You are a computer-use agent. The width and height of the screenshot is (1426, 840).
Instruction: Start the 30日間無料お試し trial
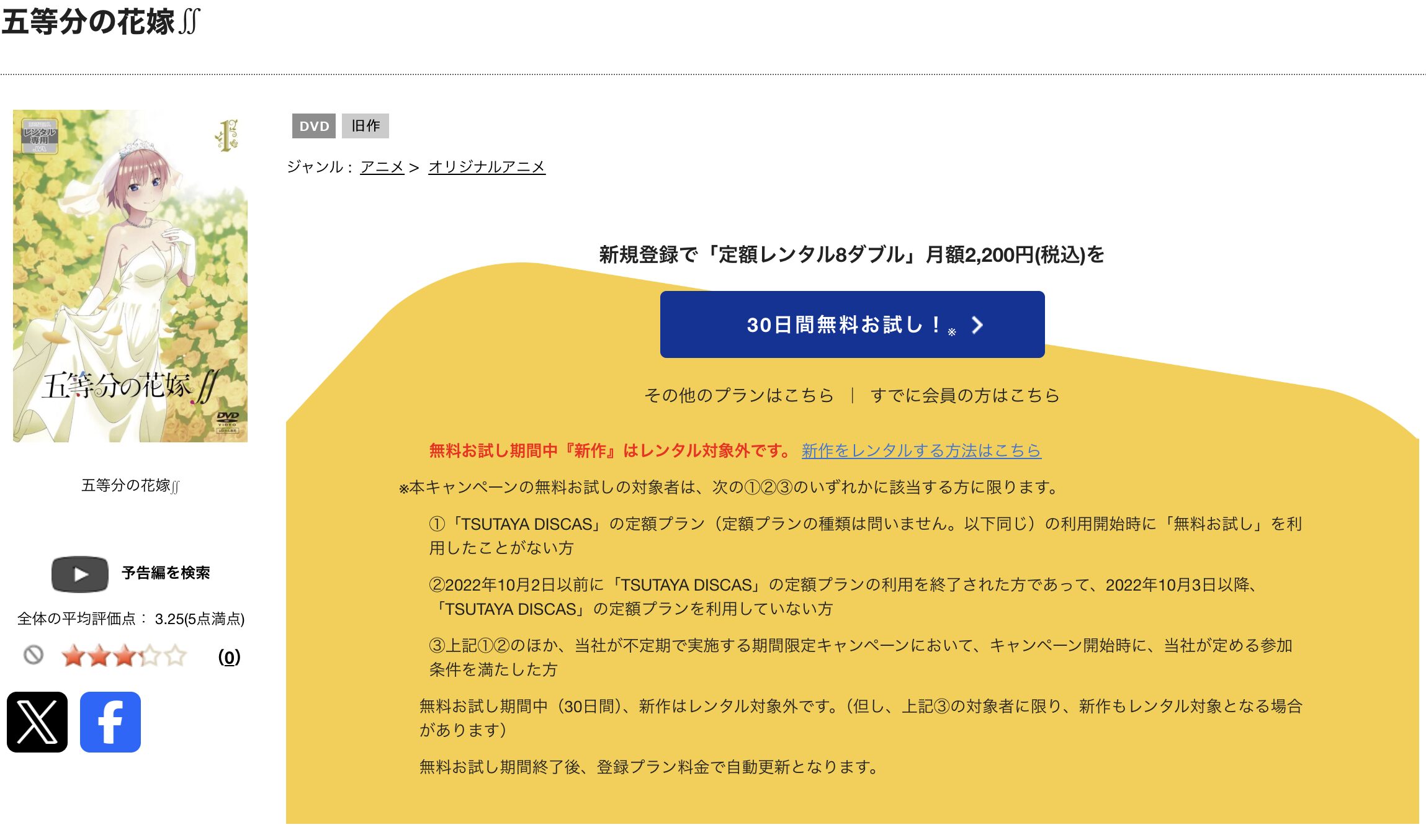[852, 324]
